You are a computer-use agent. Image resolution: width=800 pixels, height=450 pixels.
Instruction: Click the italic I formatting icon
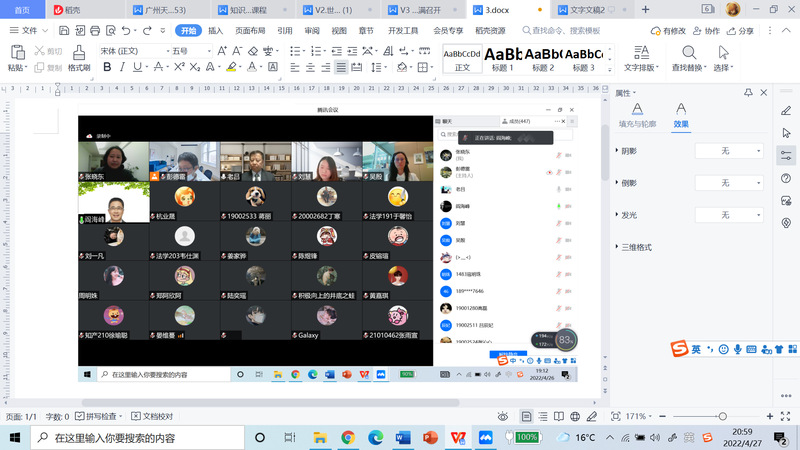tap(122, 68)
